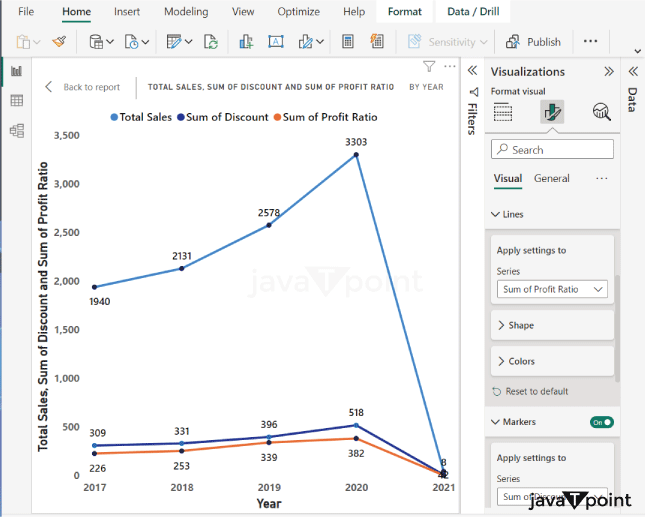Viewport: 645px width, 517px height.
Task: Switch to the General format tab
Action: click(552, 179)
